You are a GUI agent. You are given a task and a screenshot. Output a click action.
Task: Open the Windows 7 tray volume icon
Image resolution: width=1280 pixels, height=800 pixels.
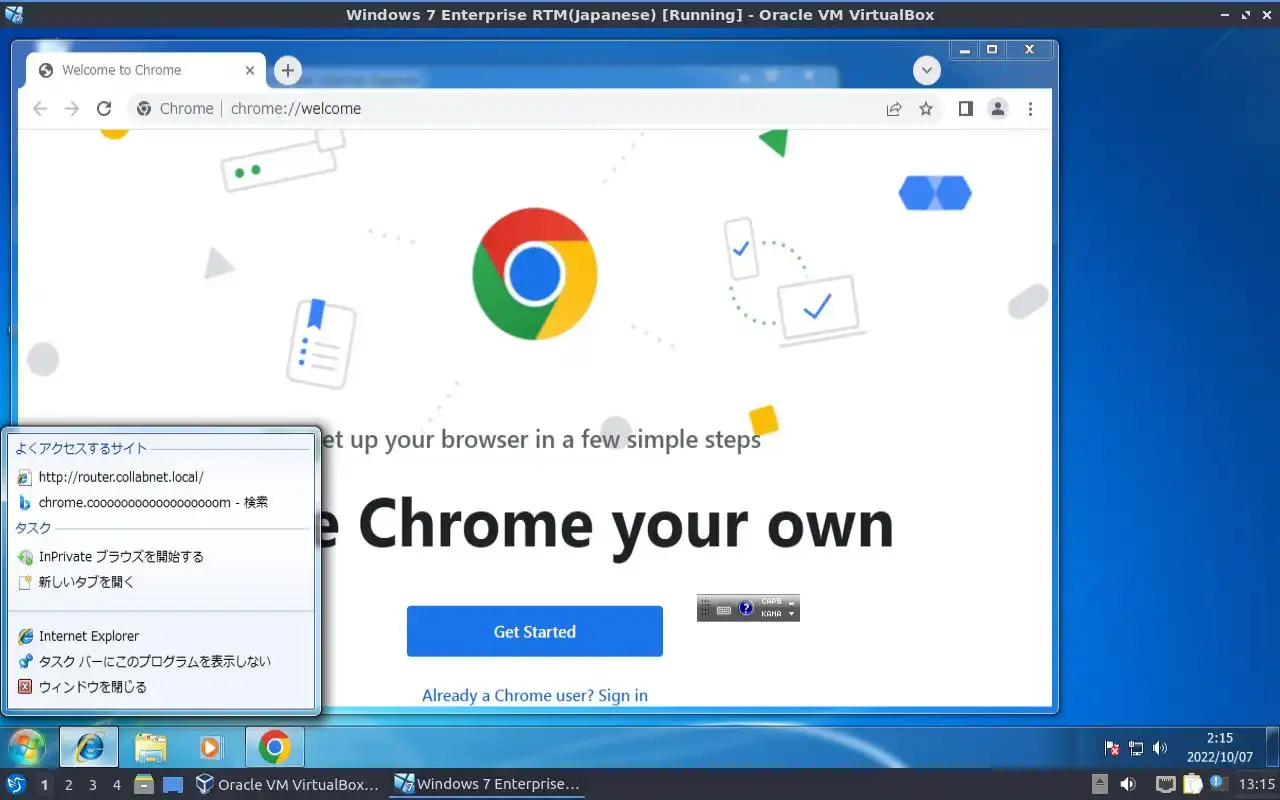click(1160, 748)
